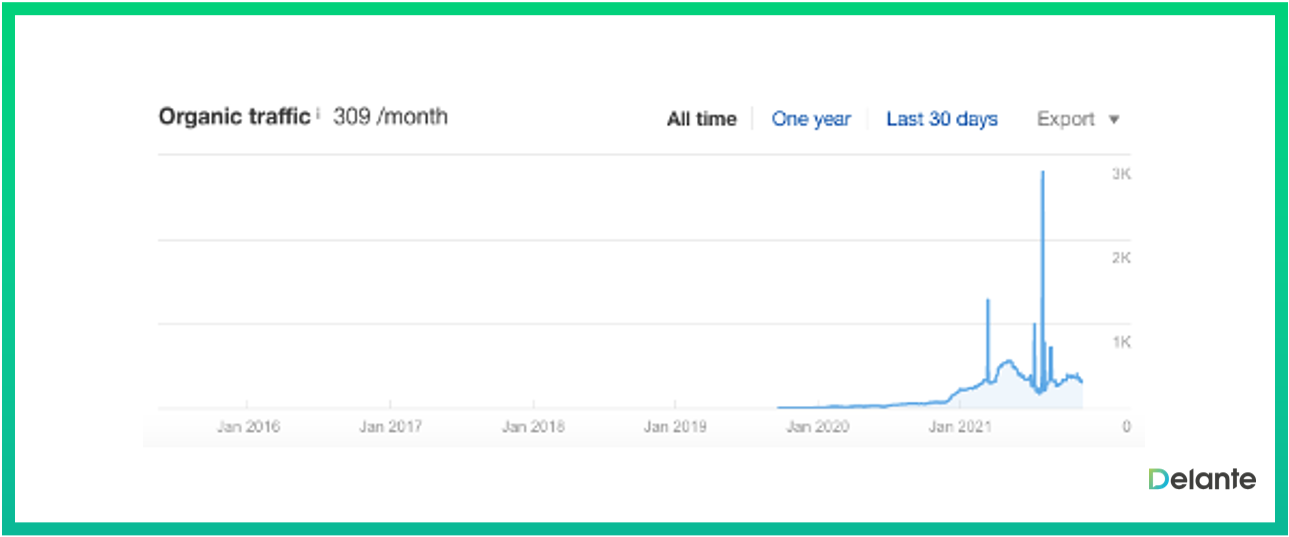Viewport: 1289px width, 537px height.
Task: Click the Jan 2020 axis label
Action: click(x=817, y=427)
